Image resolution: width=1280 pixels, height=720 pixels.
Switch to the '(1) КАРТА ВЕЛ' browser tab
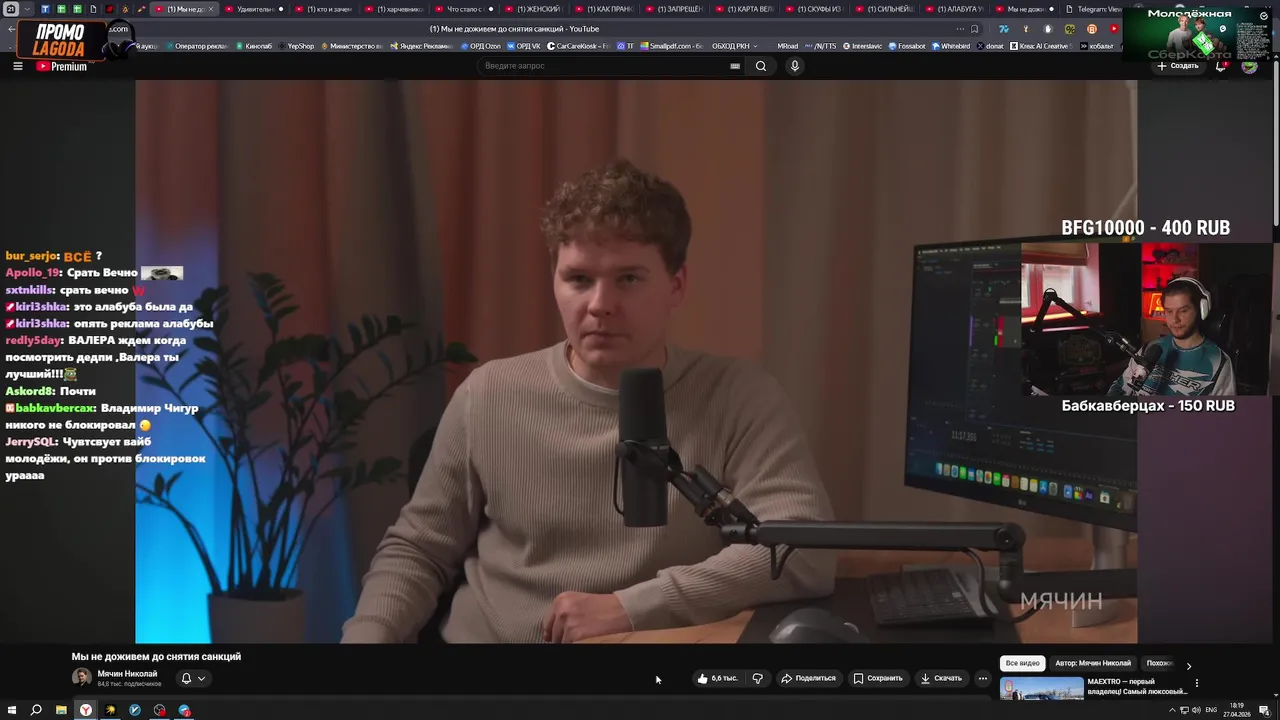click(x=744, y=9)
